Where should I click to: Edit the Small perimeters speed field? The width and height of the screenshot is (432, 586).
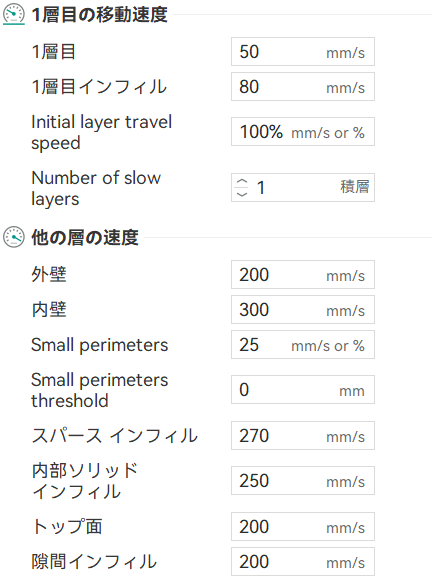point(303,345)
